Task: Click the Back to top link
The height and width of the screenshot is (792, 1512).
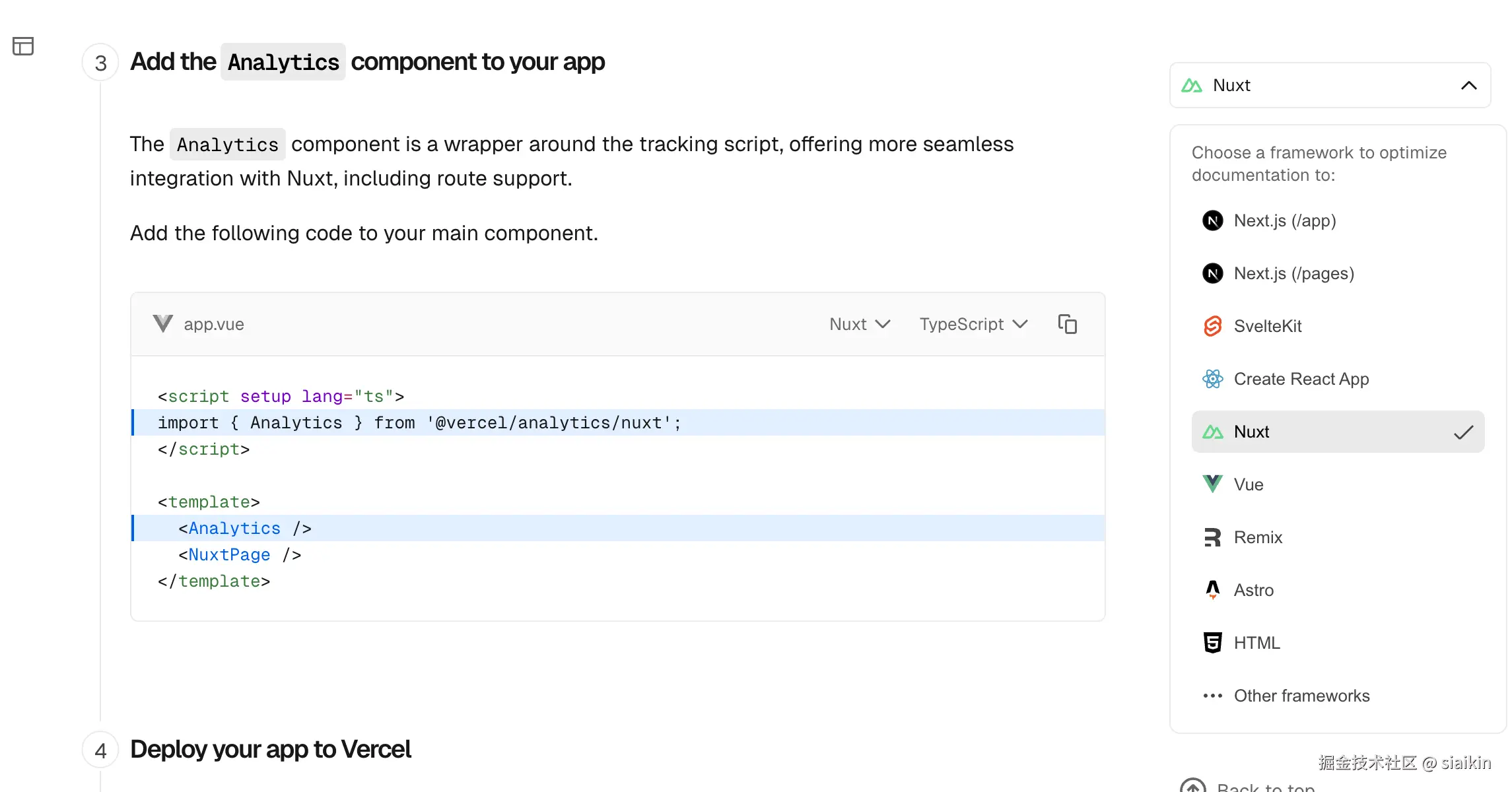Action: [x=1265, y=787]
